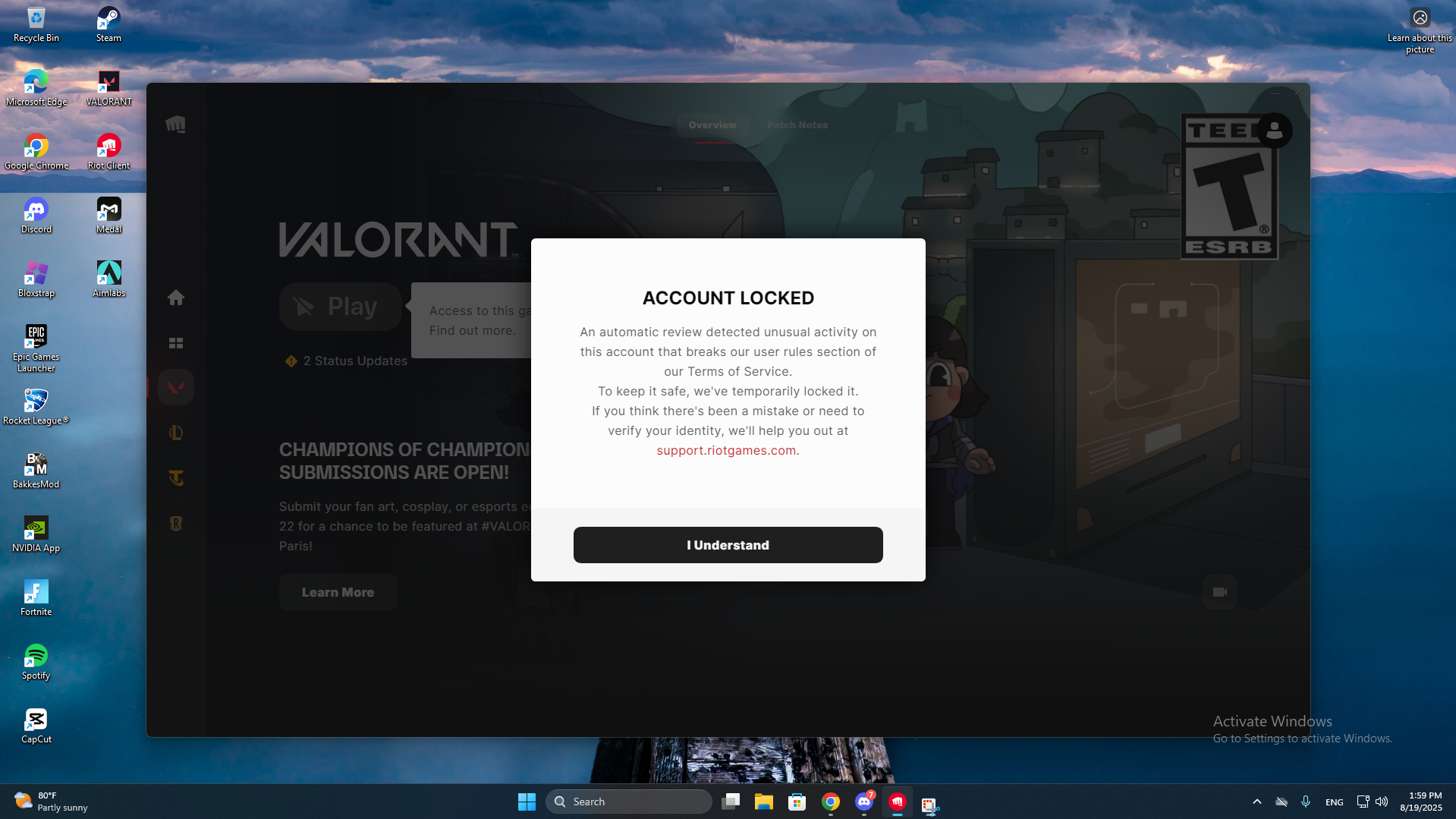The width and height of the screenshot is (1456, 819).
Task: Switch to the Overview tab
Action: [712, 125]
